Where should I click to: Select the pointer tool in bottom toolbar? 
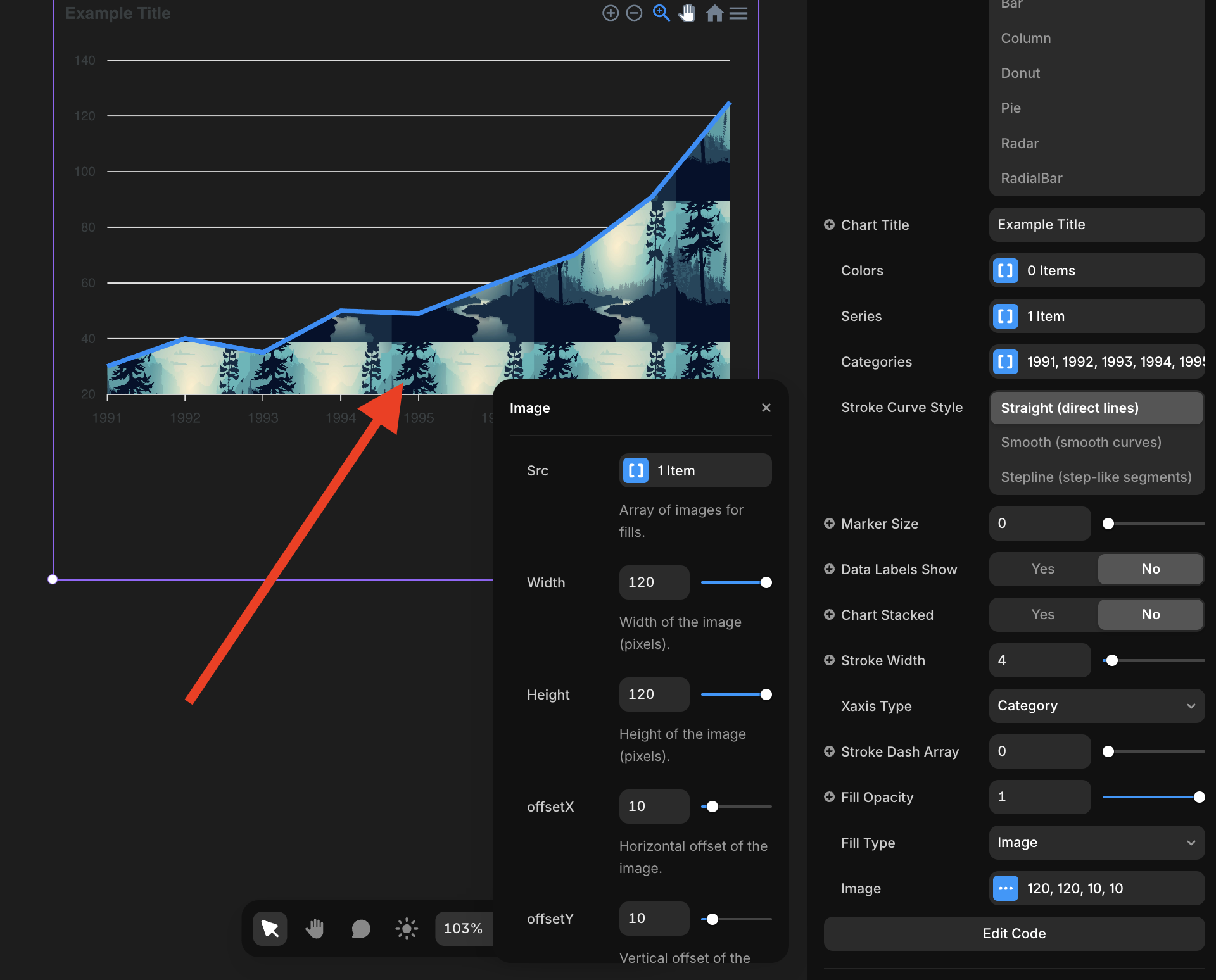pyautogui.click(x=270, y=929)
